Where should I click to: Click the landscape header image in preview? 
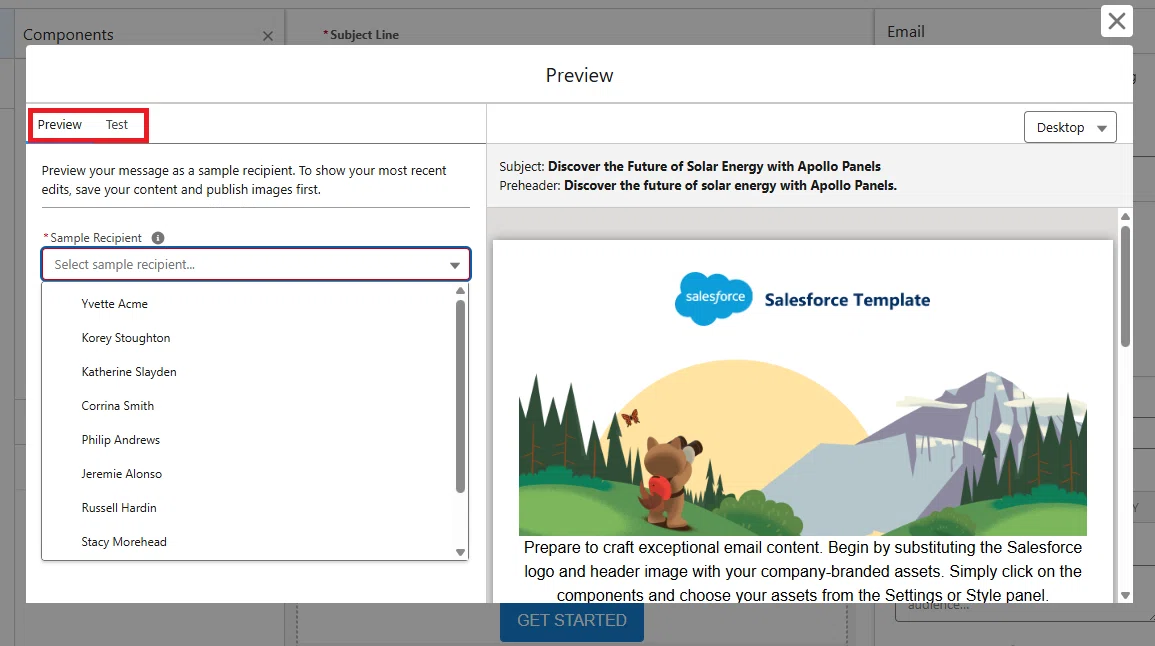[802, 447]
